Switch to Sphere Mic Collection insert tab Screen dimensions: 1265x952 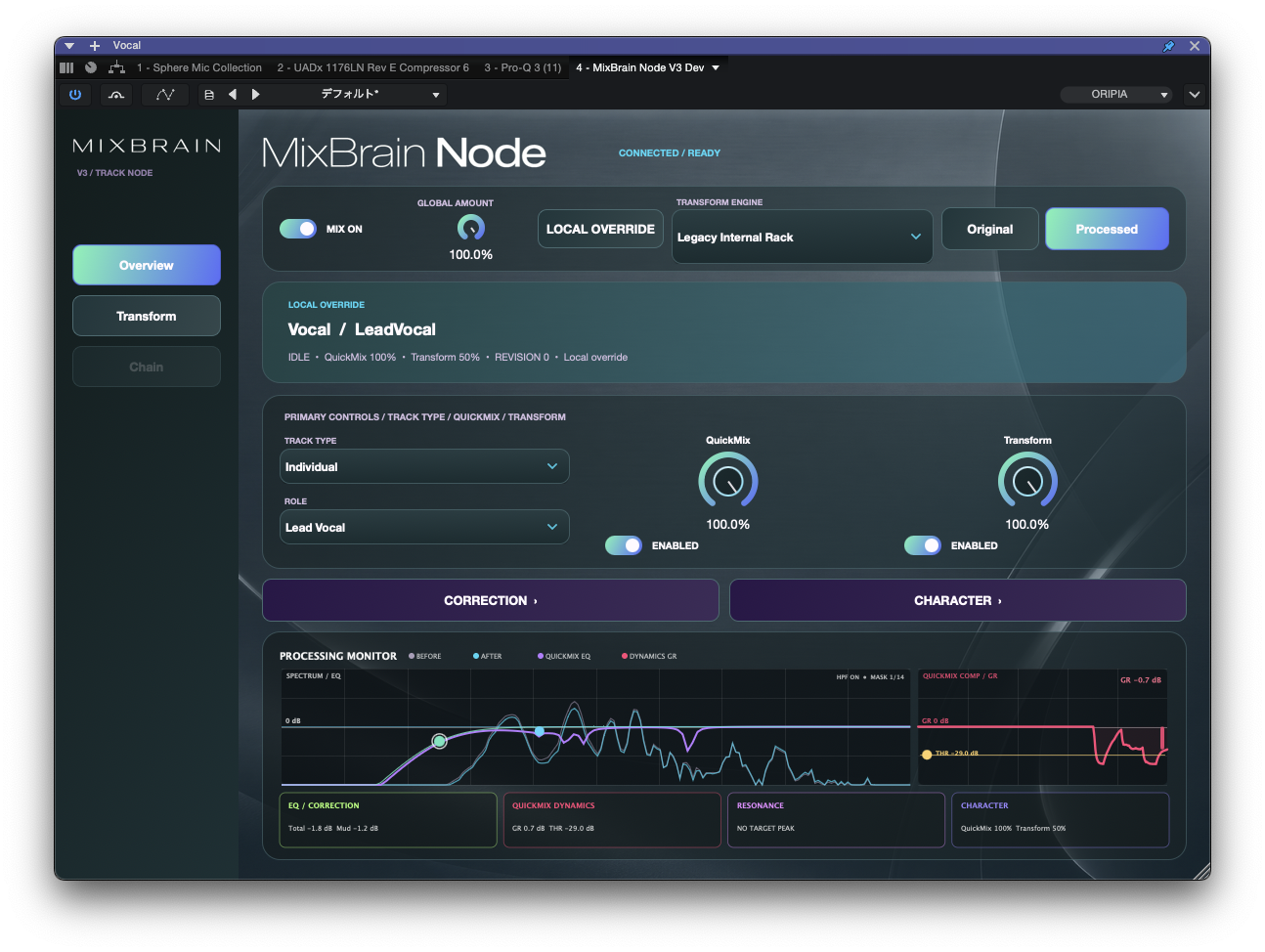pyautogui.click(x=199, y=67)
